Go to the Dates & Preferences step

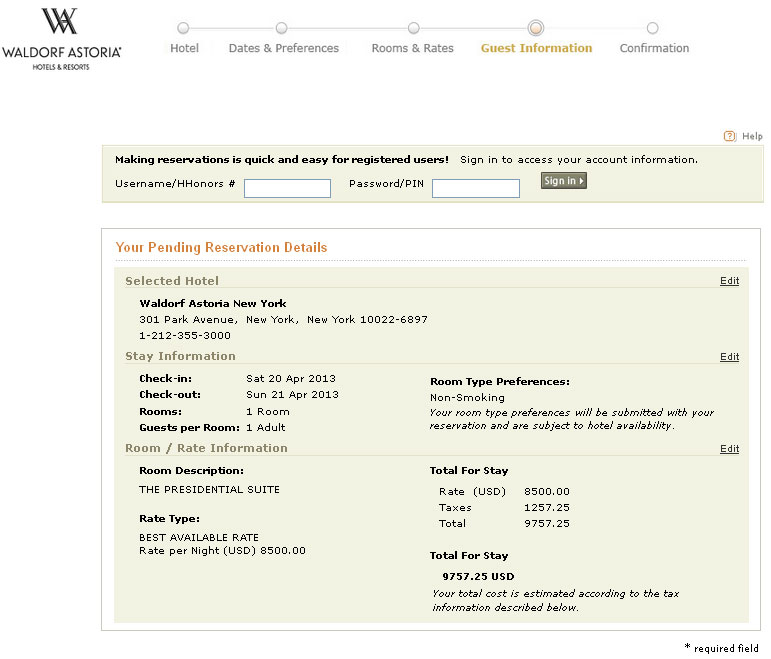(x=284, y=48)
